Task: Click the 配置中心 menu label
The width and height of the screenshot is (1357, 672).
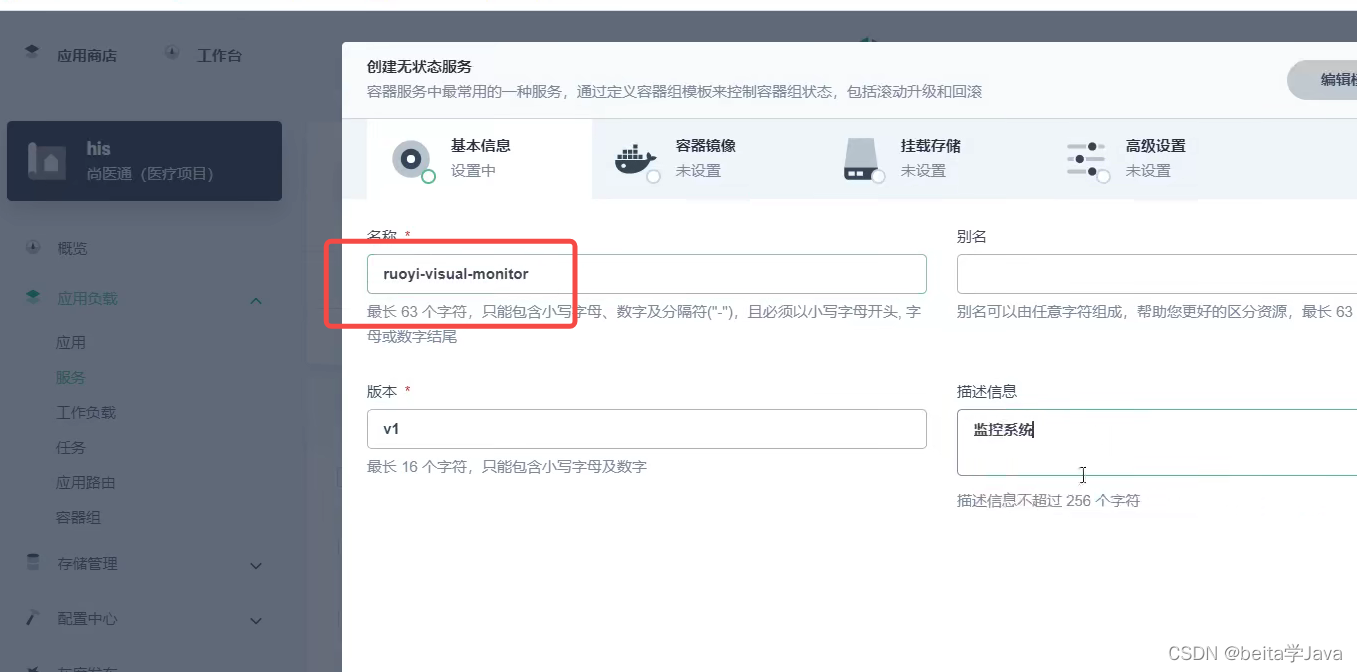Action: pyautogui.click(x=87, y=619)
